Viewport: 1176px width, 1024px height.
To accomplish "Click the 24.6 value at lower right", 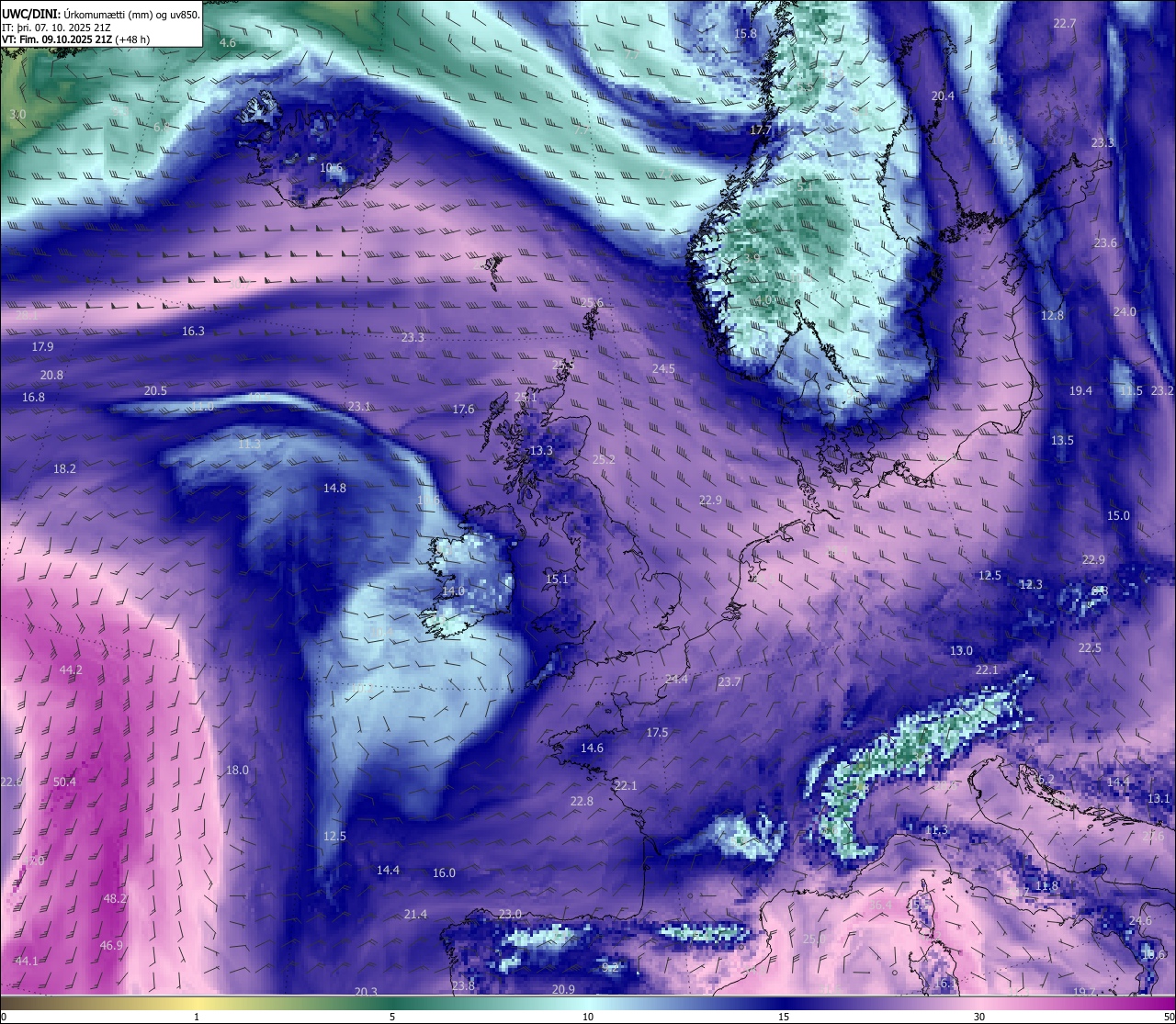I will [1139, 921].
